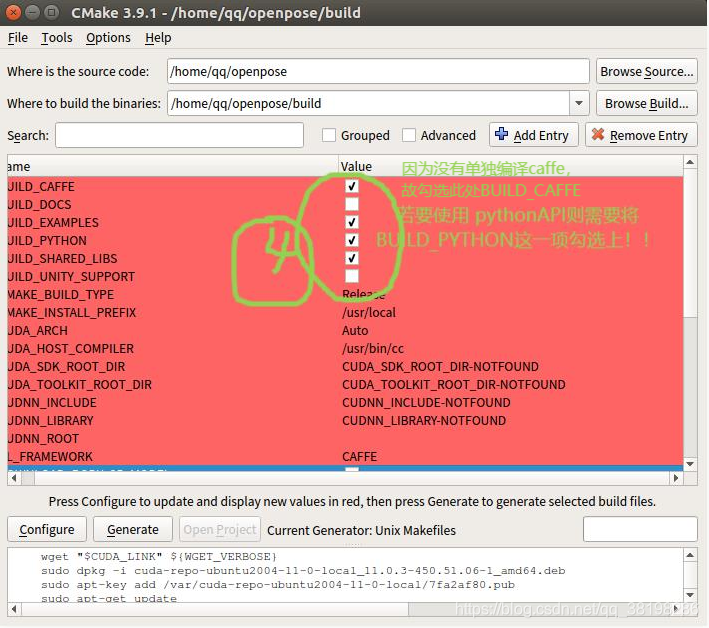Select the BUILD_PYTHON row name
The image size is (709, 628).
(47, 240)
